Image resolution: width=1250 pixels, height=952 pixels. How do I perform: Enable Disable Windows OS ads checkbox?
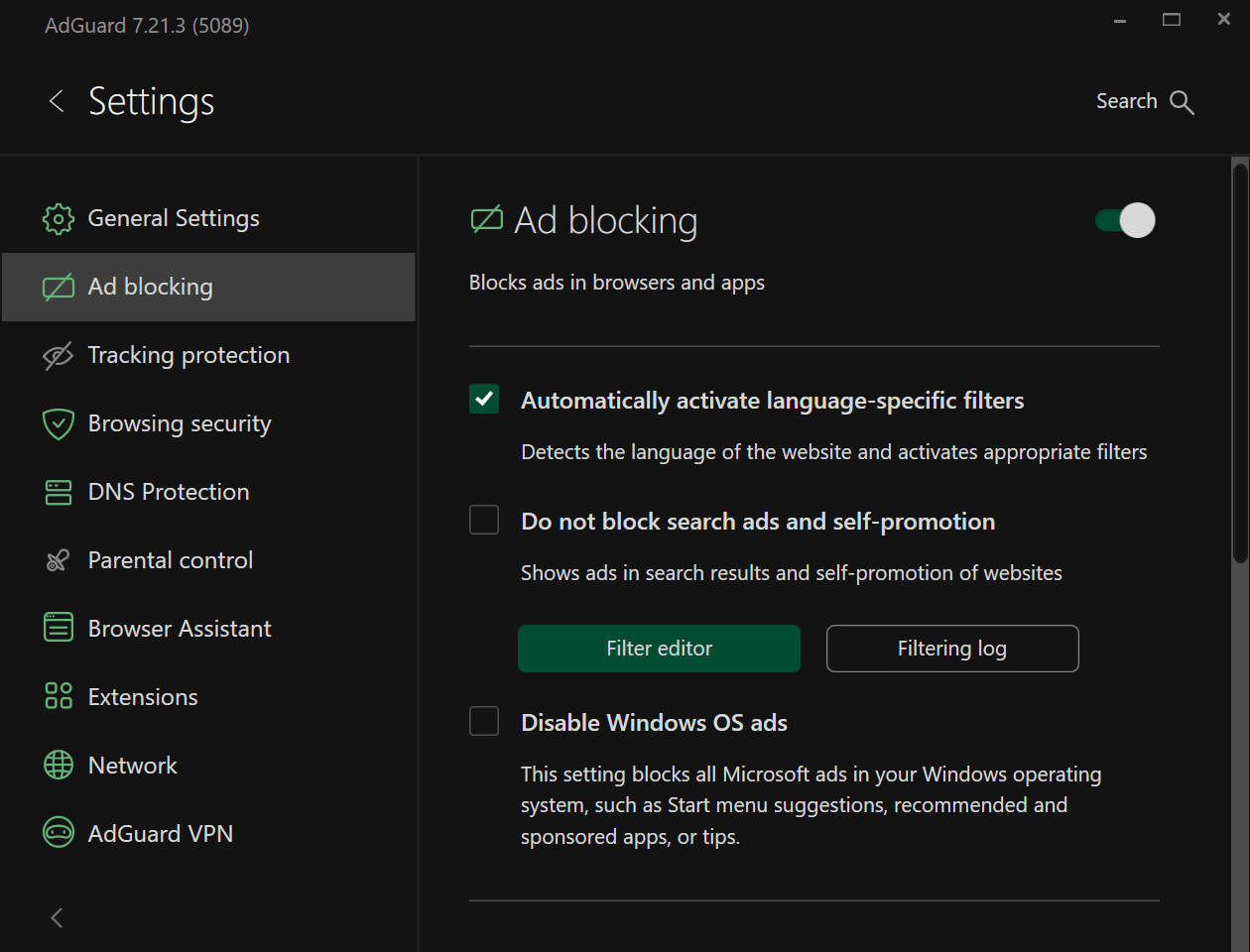click(x=484, y=721)
